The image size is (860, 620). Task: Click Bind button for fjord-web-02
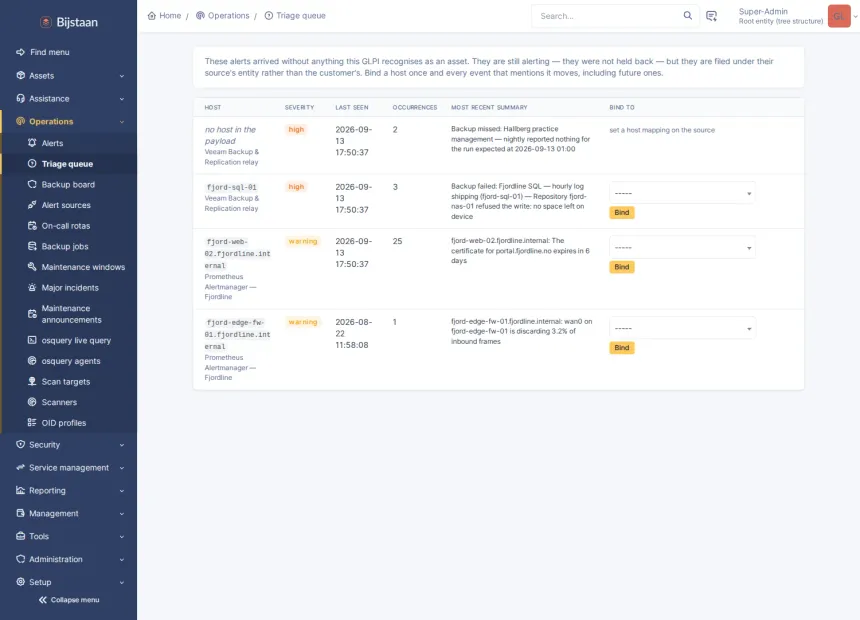point(621,267)
